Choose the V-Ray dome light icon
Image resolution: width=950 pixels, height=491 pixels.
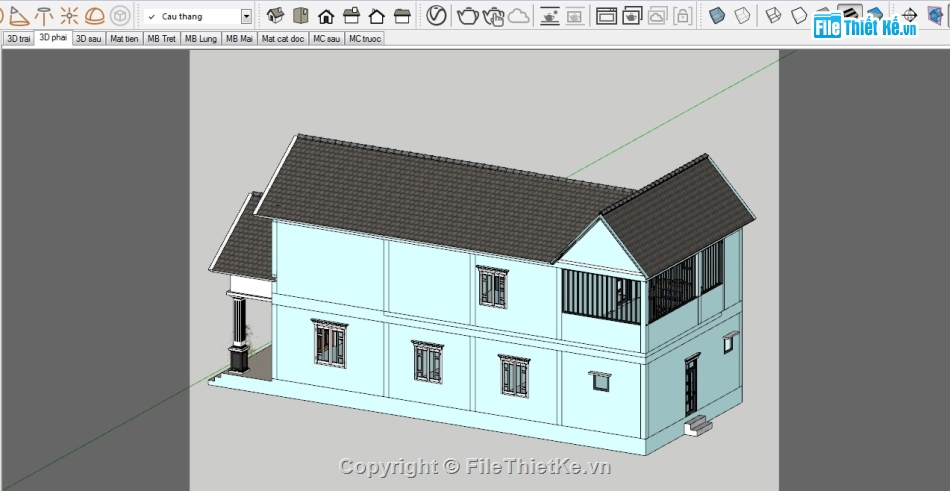coord(95,16)
